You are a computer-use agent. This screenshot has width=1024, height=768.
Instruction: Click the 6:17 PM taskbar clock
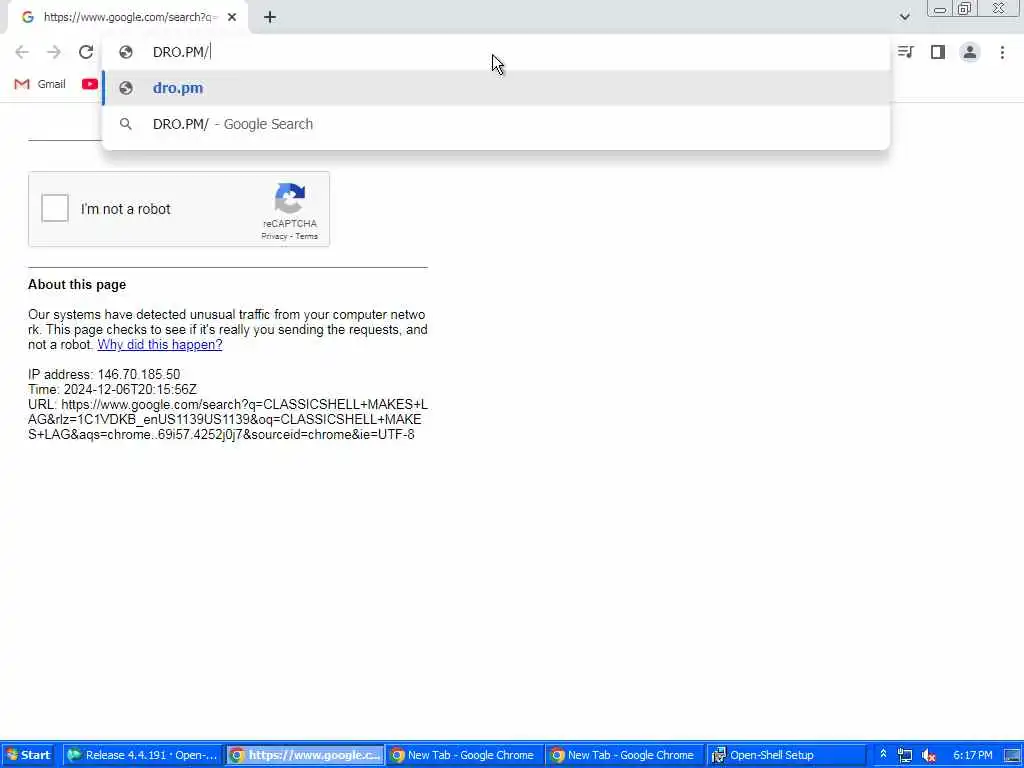972,755
